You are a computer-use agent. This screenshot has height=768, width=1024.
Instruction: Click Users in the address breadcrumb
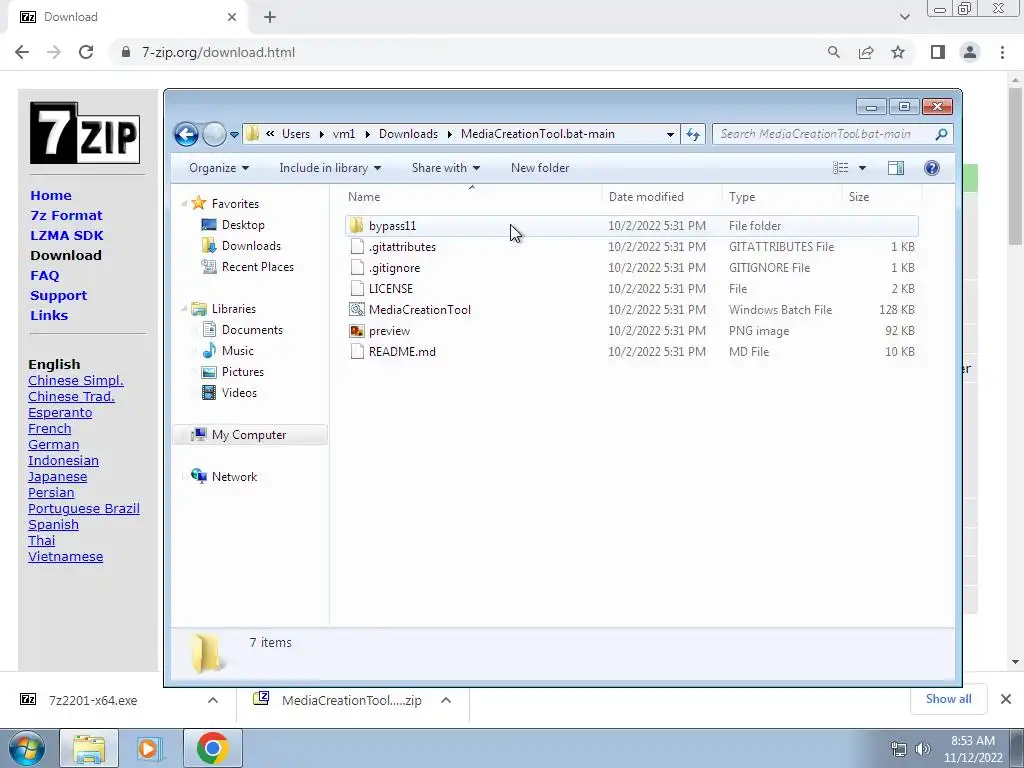[x=296, y=134]
